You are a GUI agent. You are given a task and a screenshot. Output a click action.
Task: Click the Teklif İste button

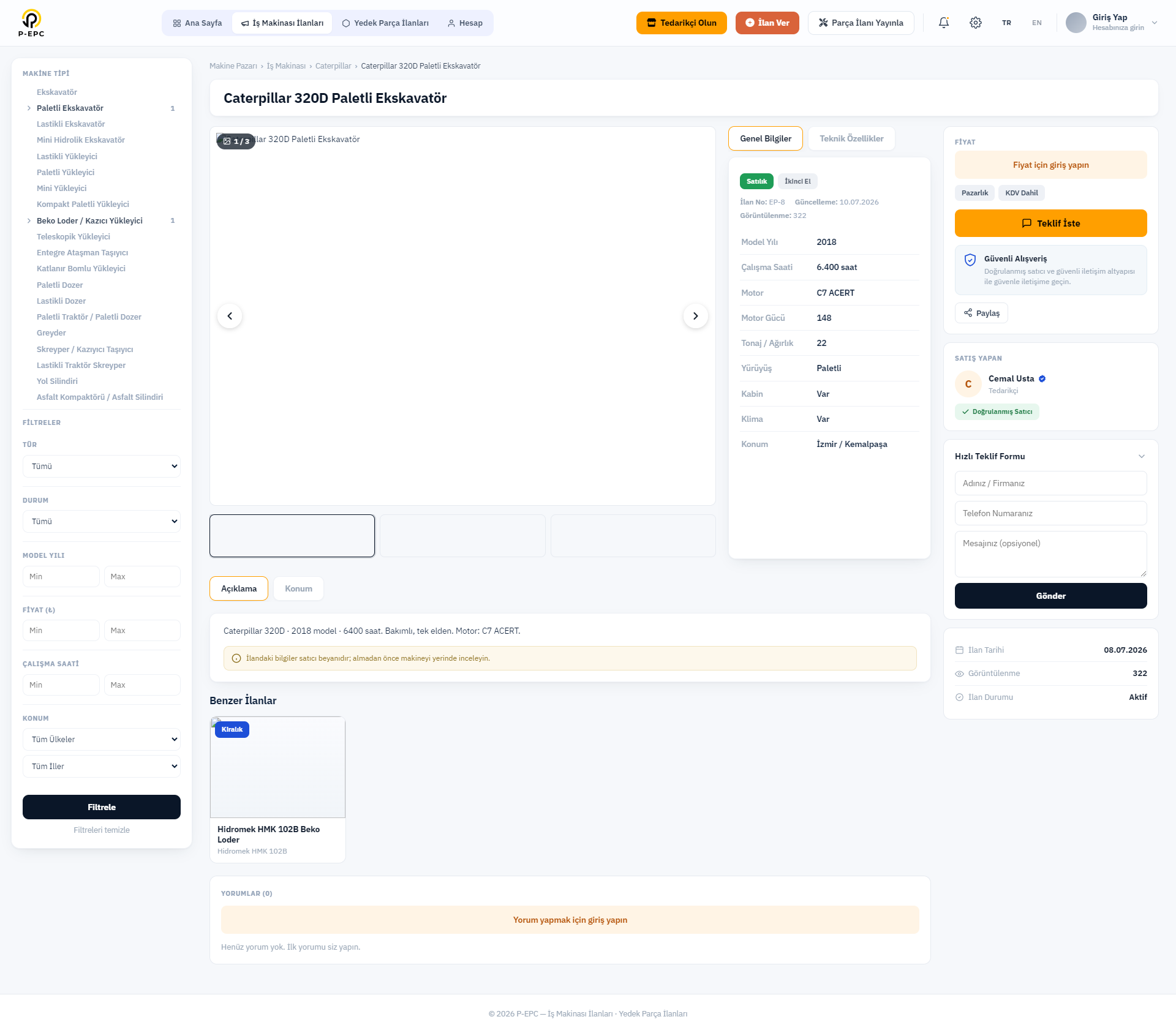[1051, 224]
